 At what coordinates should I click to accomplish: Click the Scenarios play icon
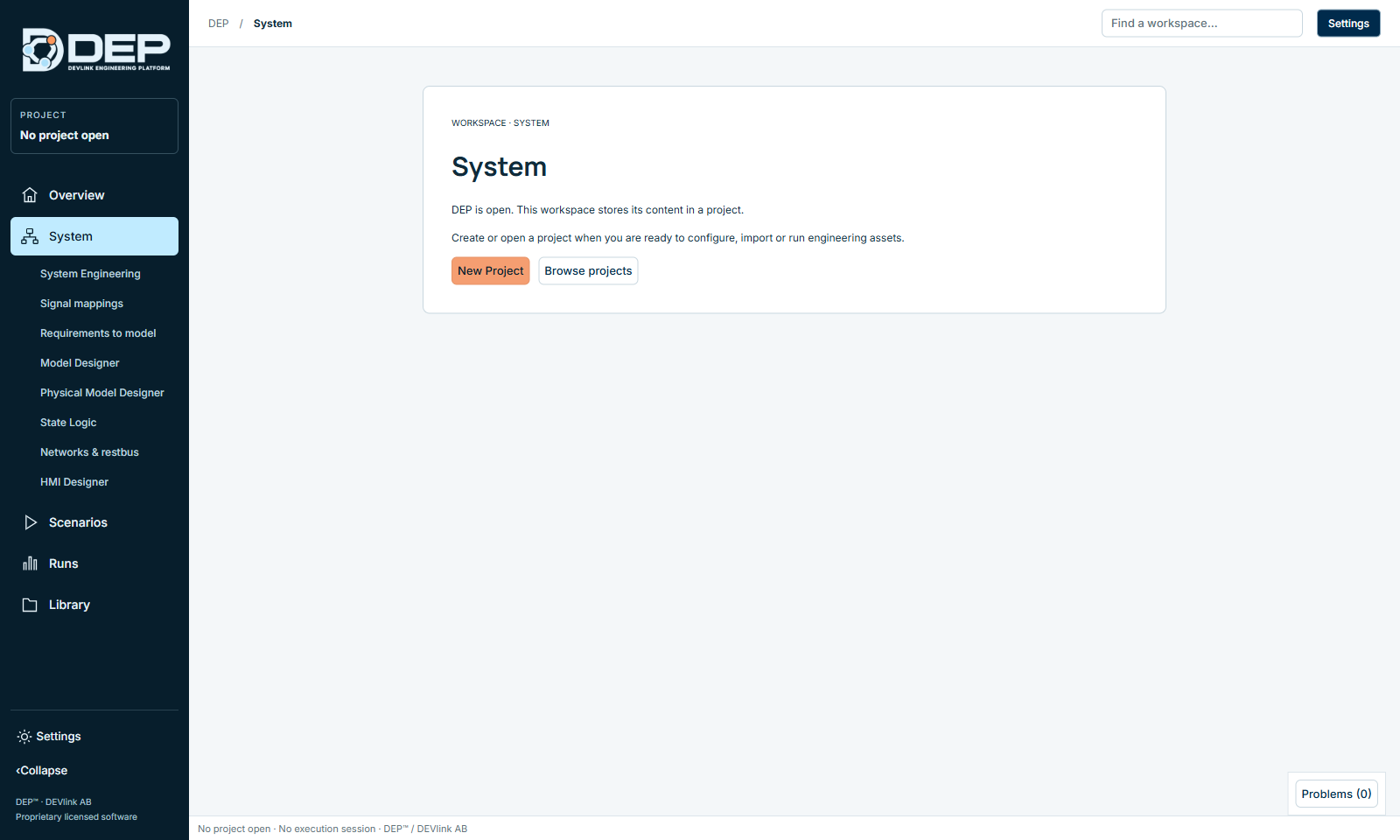tap(30, 522)
